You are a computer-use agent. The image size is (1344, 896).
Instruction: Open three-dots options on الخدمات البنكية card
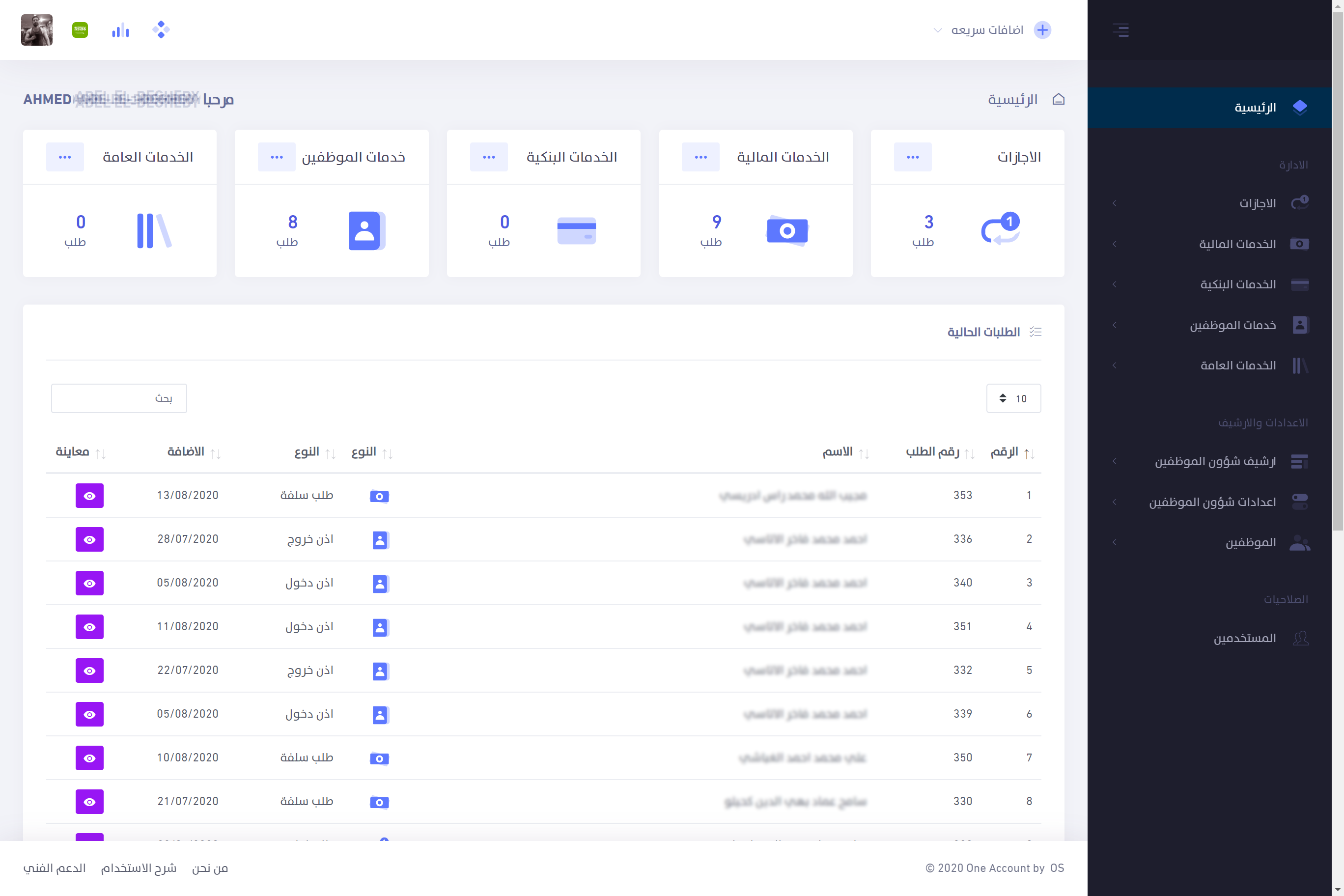[489, 157]
